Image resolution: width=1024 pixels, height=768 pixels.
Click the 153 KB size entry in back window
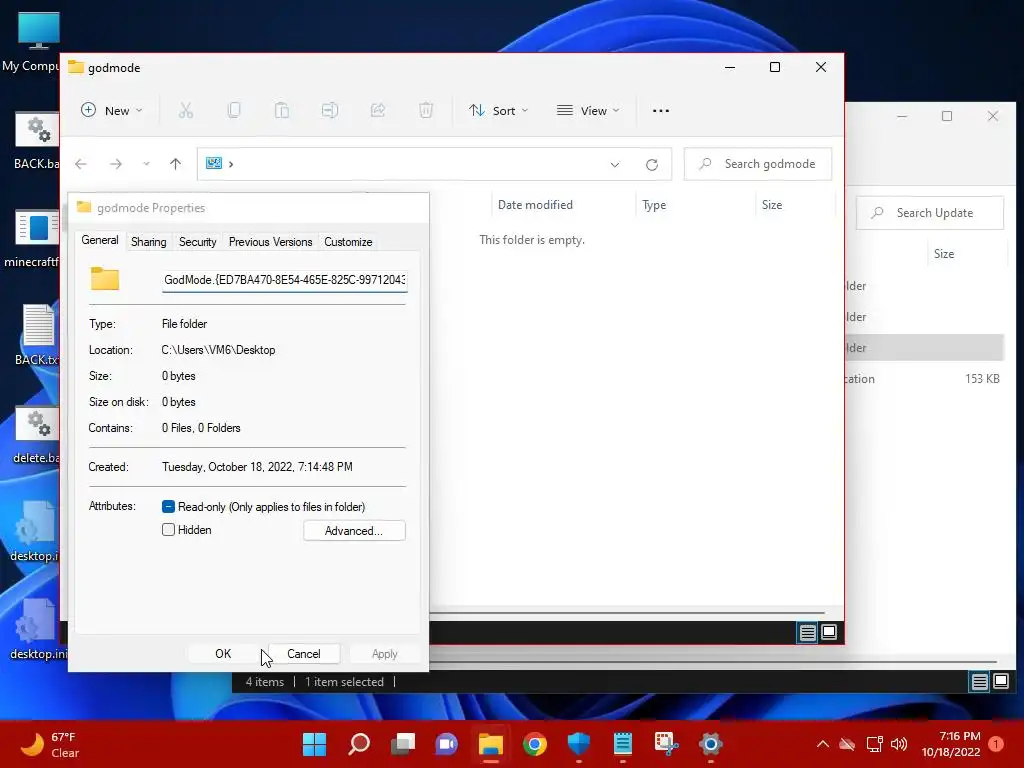(982, 379)
